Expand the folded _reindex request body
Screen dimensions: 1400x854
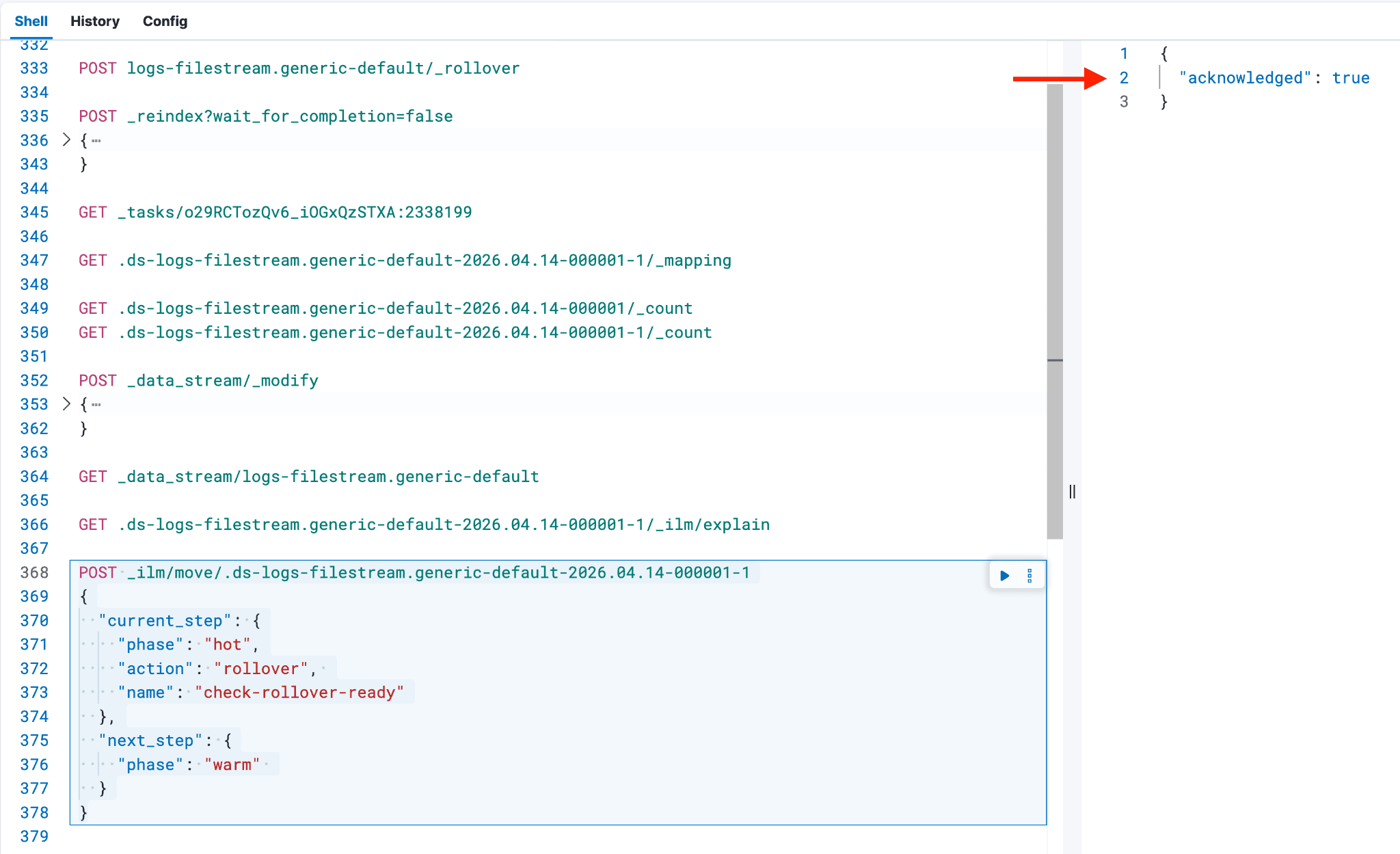click(66, 139)
